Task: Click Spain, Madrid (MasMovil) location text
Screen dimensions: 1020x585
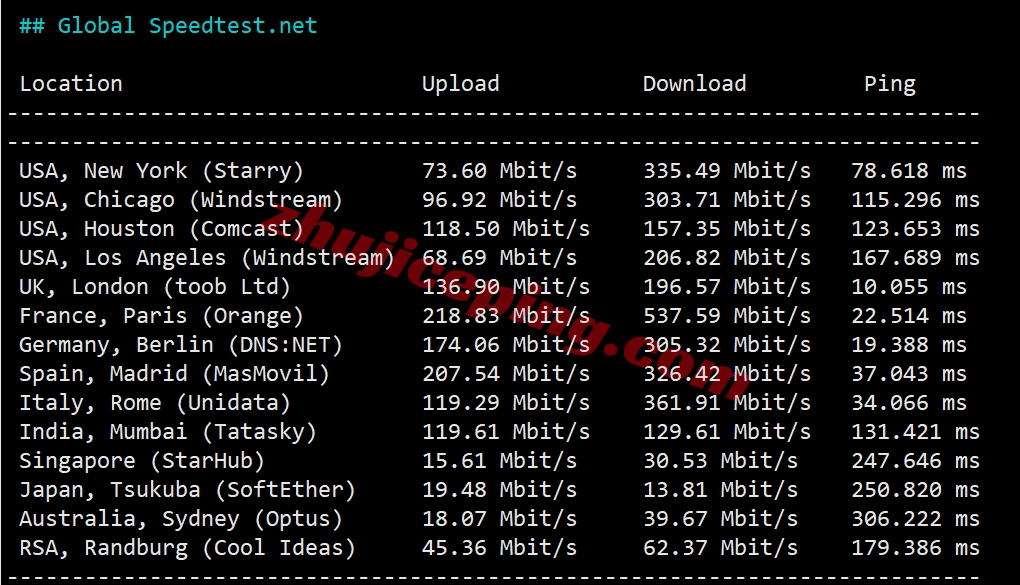Action: click(174, 374)
